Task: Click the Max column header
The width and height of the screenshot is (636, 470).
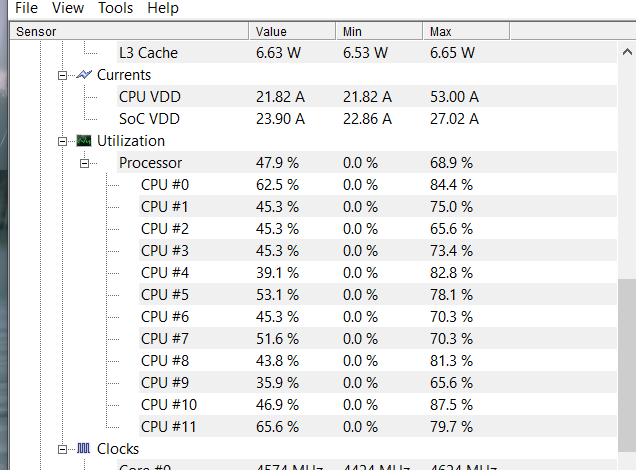Action: 465,32
